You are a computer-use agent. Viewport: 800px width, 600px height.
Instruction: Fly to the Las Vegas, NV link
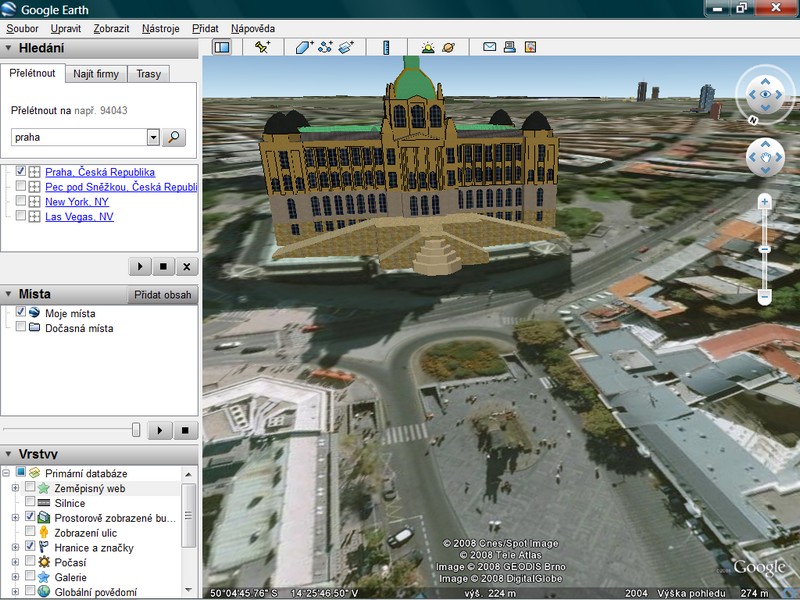[x=80, y=216]
